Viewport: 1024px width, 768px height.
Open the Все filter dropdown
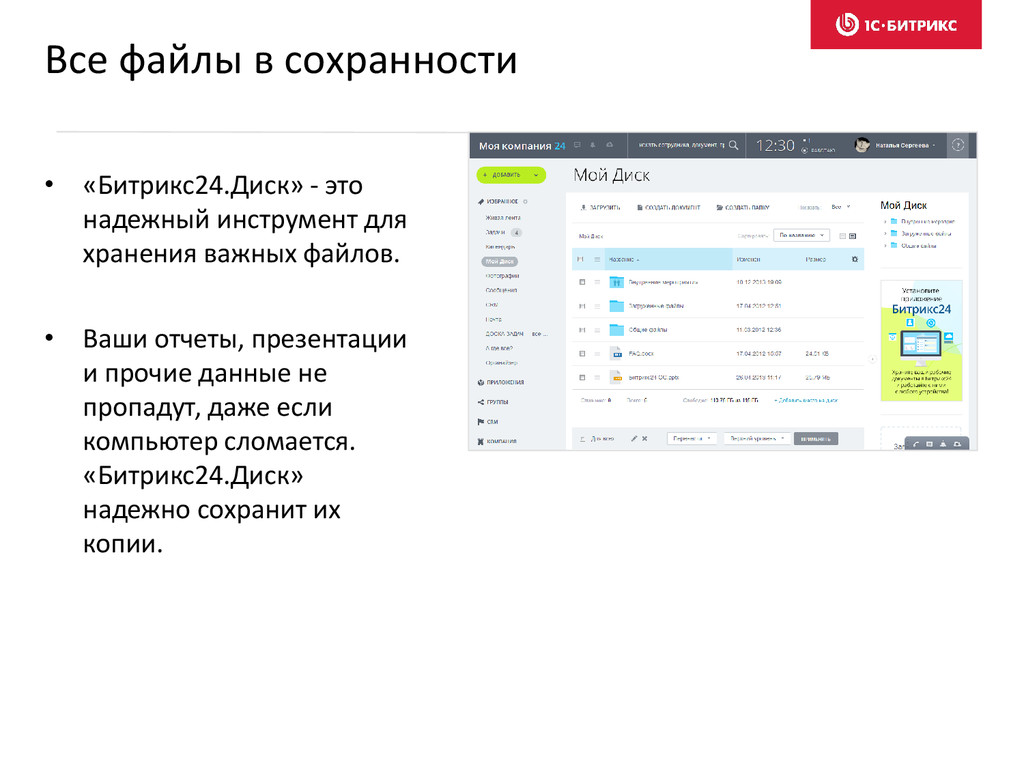pyautogui.click(x=840, y=207)
